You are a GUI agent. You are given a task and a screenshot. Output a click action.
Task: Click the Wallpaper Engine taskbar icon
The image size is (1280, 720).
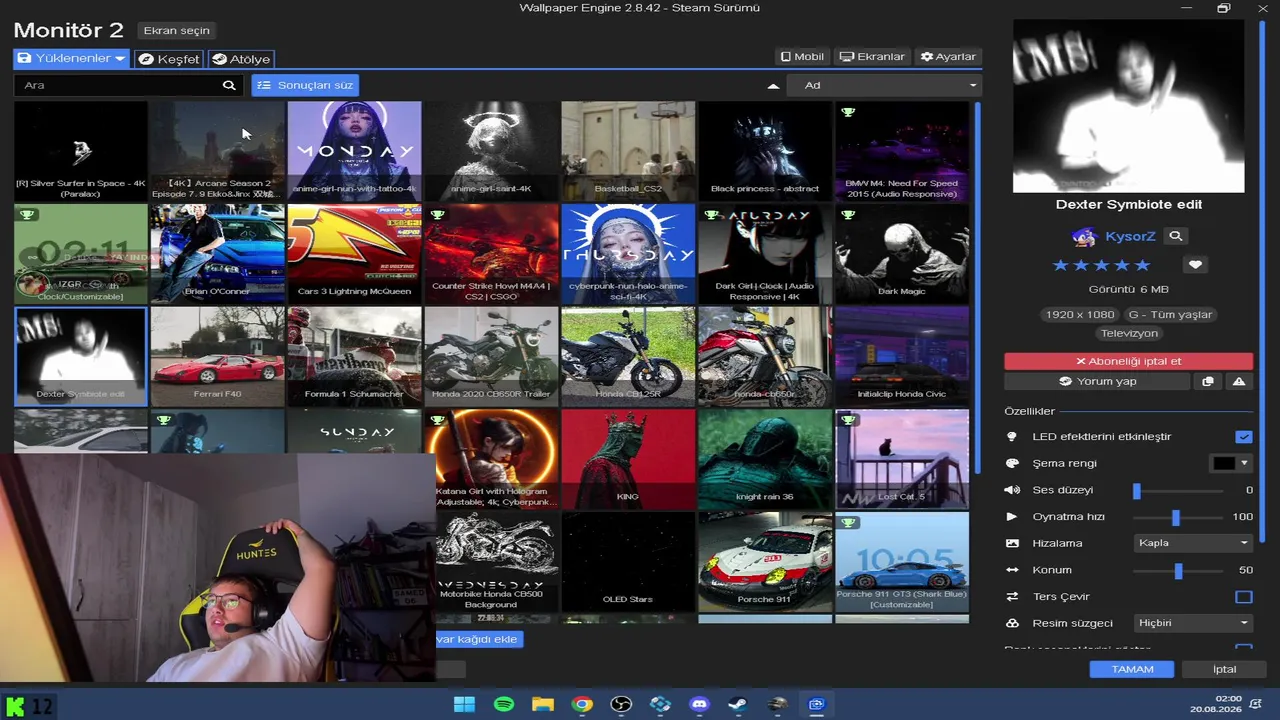click(x=817, y=704)
